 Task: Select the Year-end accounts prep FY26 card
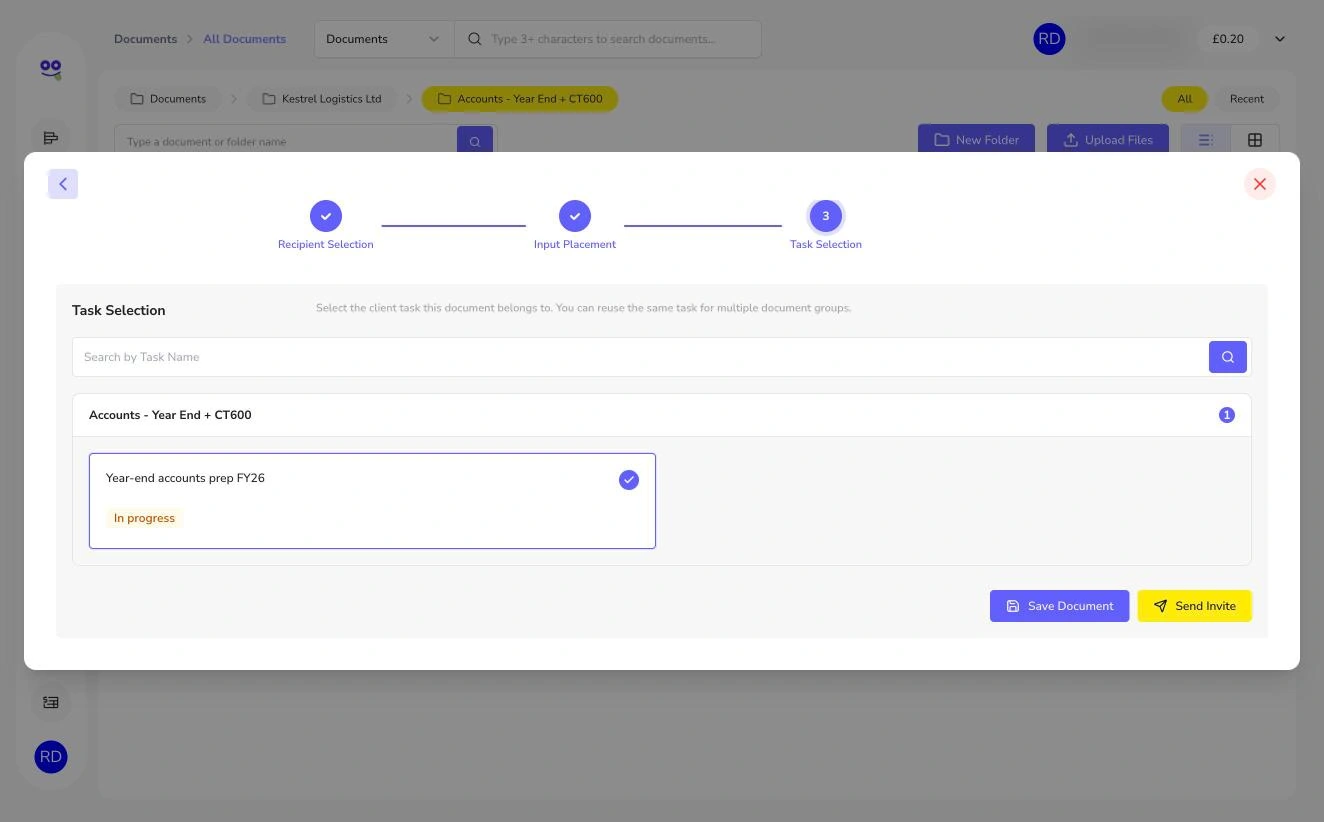click(x=372, y=501)
